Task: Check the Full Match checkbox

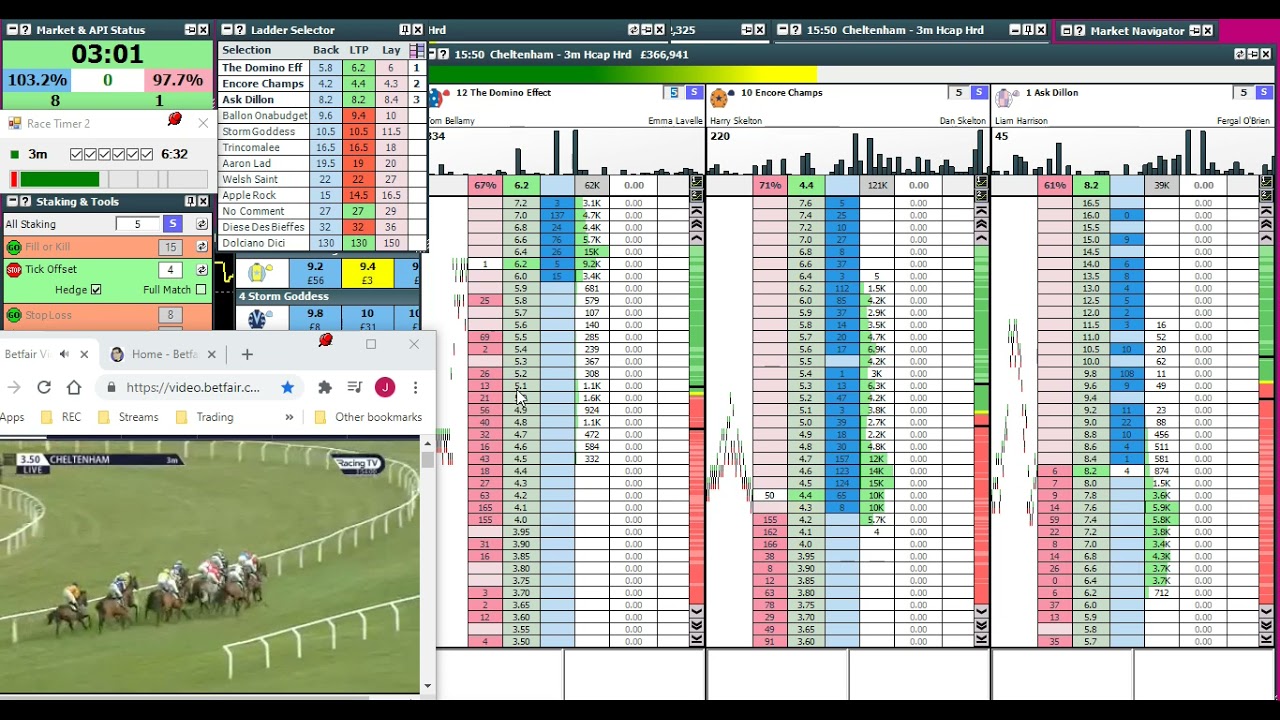Action: [x=201, y=290]
